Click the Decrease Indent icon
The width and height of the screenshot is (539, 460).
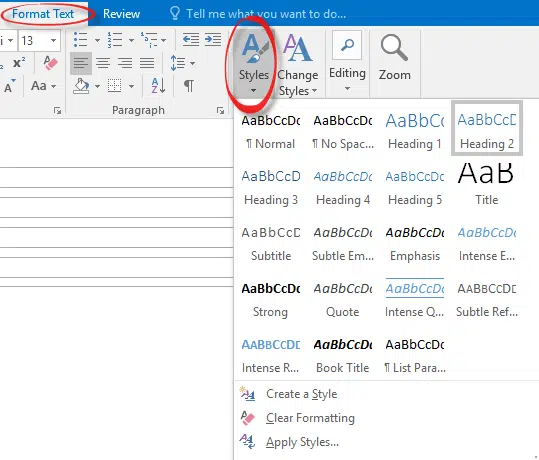coord(190,40)
